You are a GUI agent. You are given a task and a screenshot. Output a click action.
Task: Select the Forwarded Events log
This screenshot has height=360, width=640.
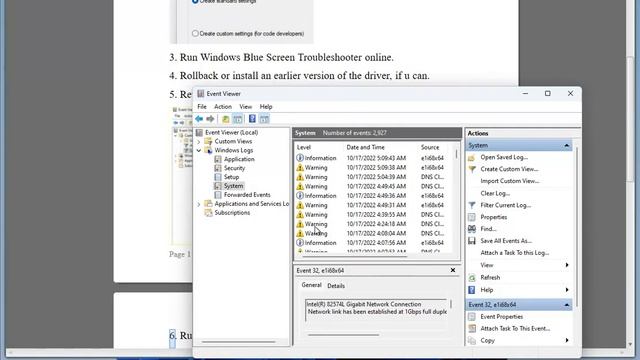pyautogui.click(x=247, y=195)
